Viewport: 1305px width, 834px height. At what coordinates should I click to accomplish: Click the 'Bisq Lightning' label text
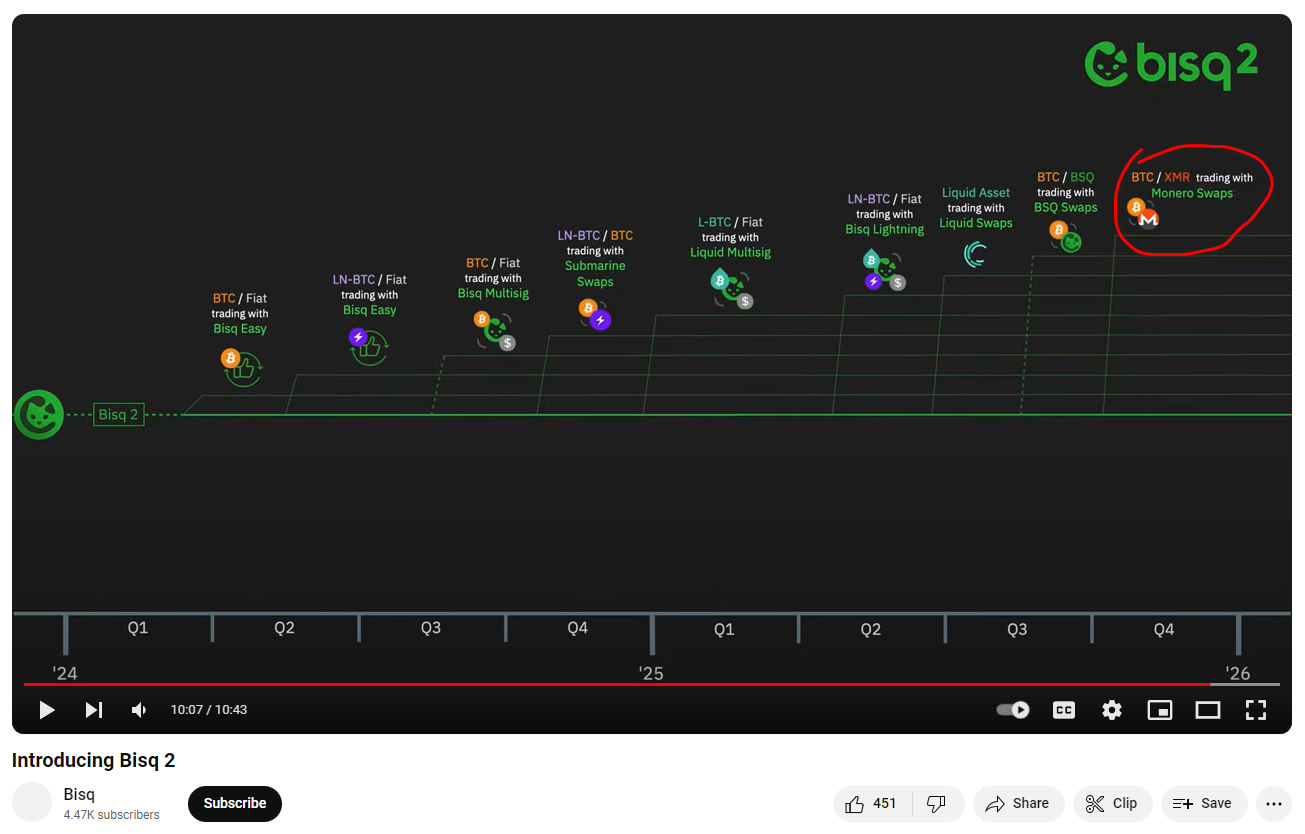[885, 230]
